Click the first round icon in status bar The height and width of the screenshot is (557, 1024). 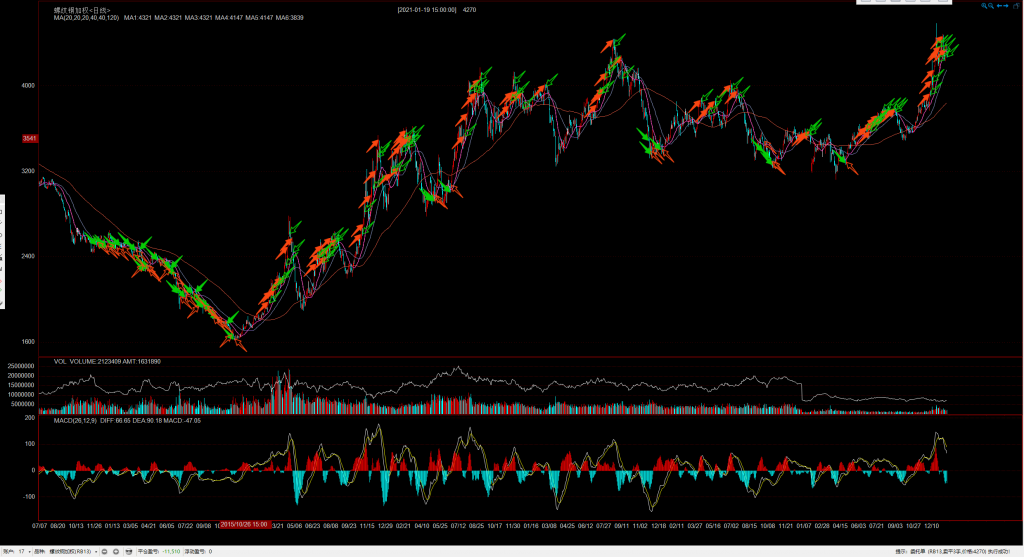point(105,551)
